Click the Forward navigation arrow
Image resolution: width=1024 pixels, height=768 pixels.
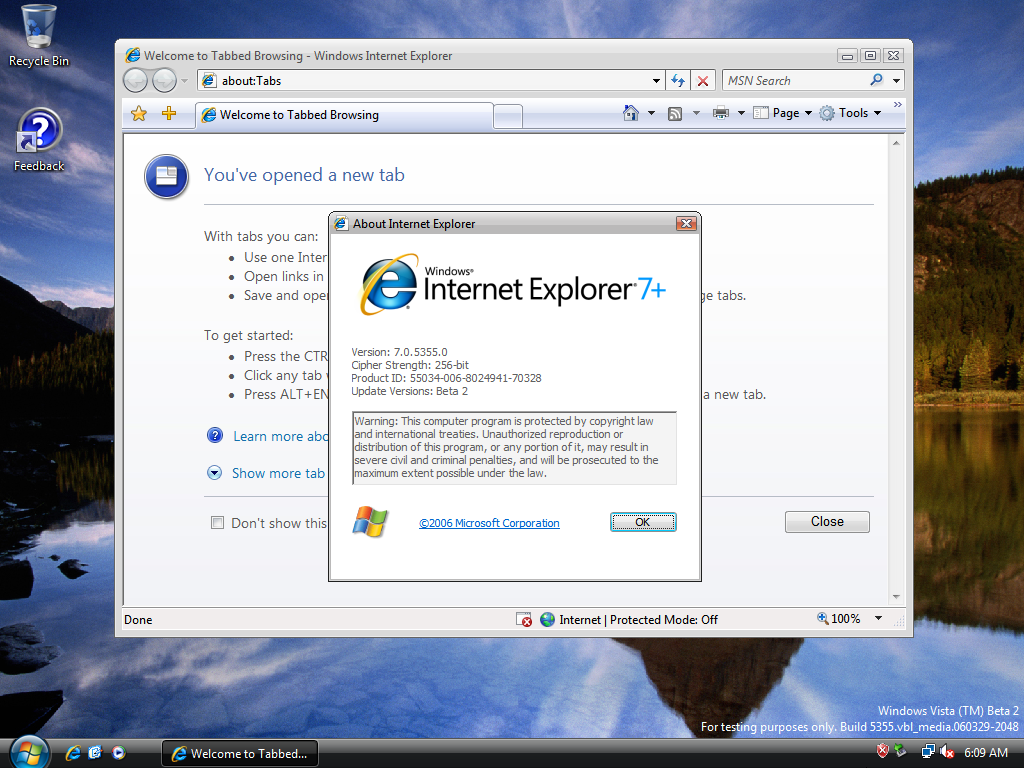(x=164, y=80)
